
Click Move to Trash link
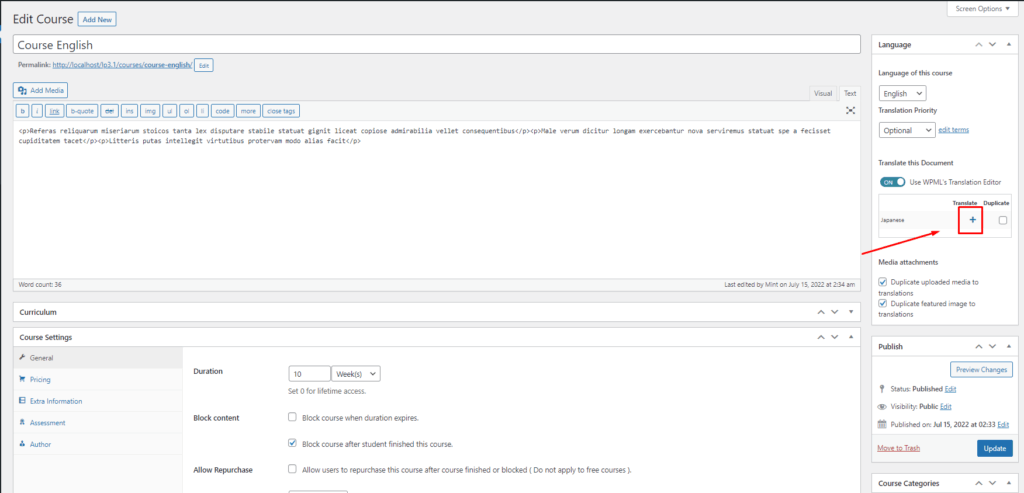pyautogui.click(x=899, y=448)
